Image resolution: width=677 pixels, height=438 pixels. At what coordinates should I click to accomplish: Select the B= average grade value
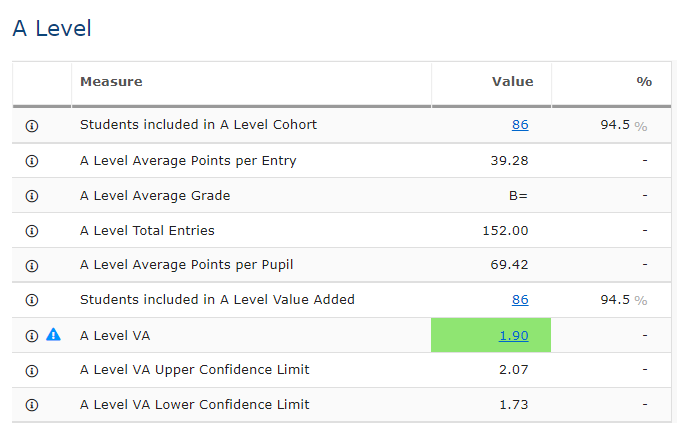tap(517, 196)
